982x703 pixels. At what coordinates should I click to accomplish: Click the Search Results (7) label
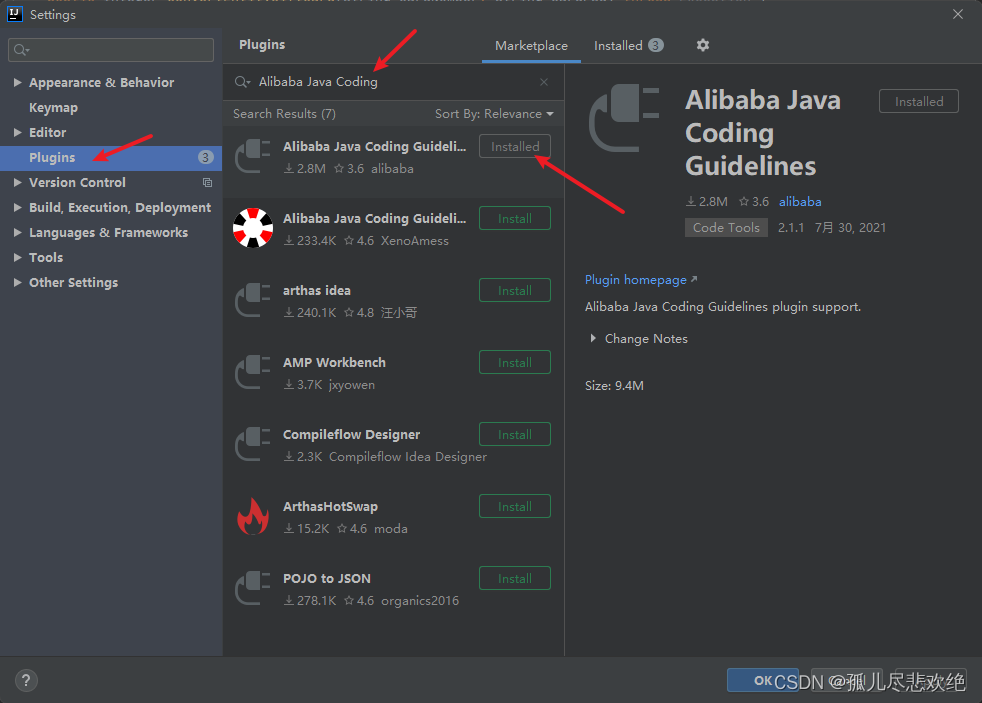pyautogui.click(x=284, y=114)
